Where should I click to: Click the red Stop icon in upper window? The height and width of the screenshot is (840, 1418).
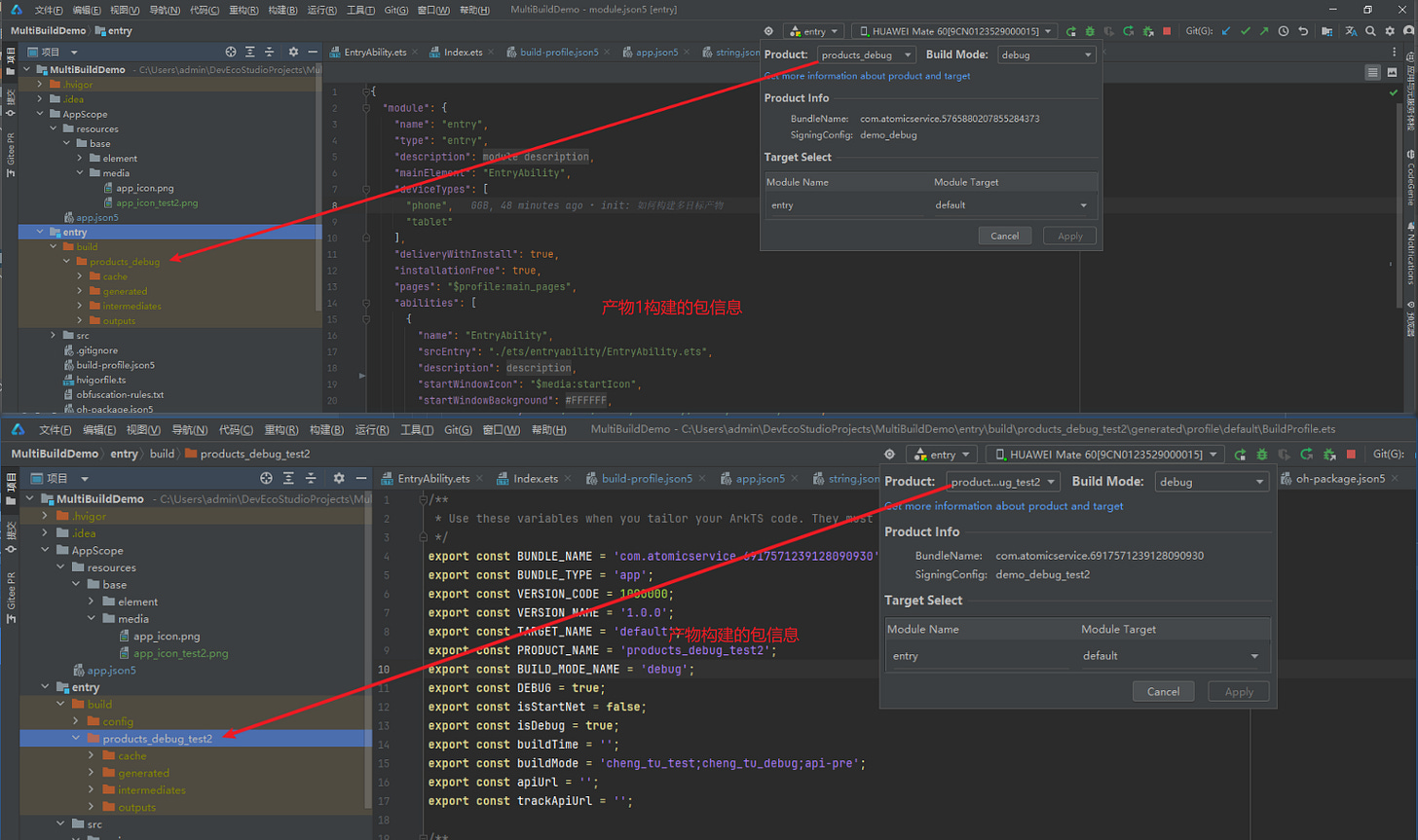(1167, 31)
